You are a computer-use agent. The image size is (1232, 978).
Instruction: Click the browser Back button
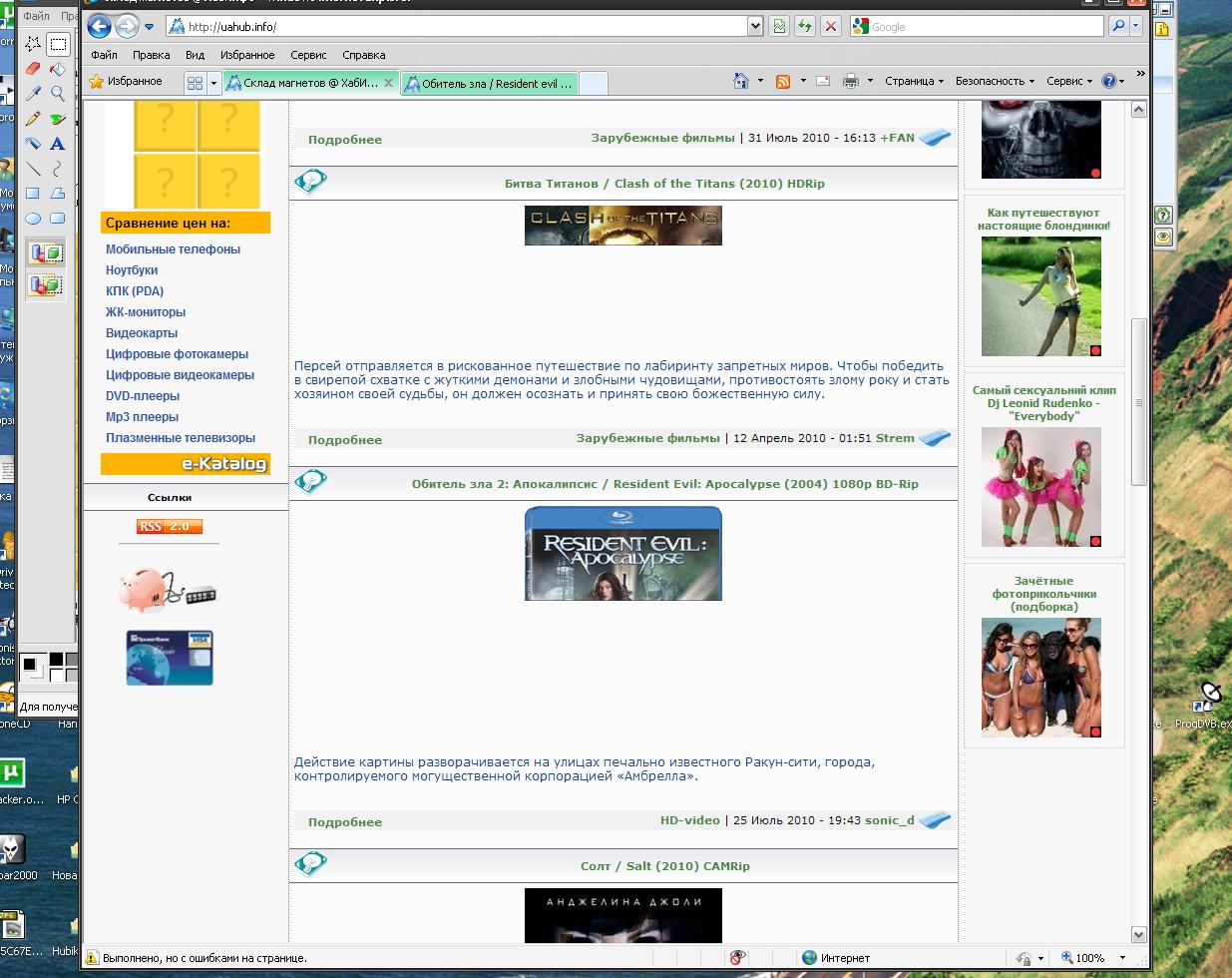[100, 27]
